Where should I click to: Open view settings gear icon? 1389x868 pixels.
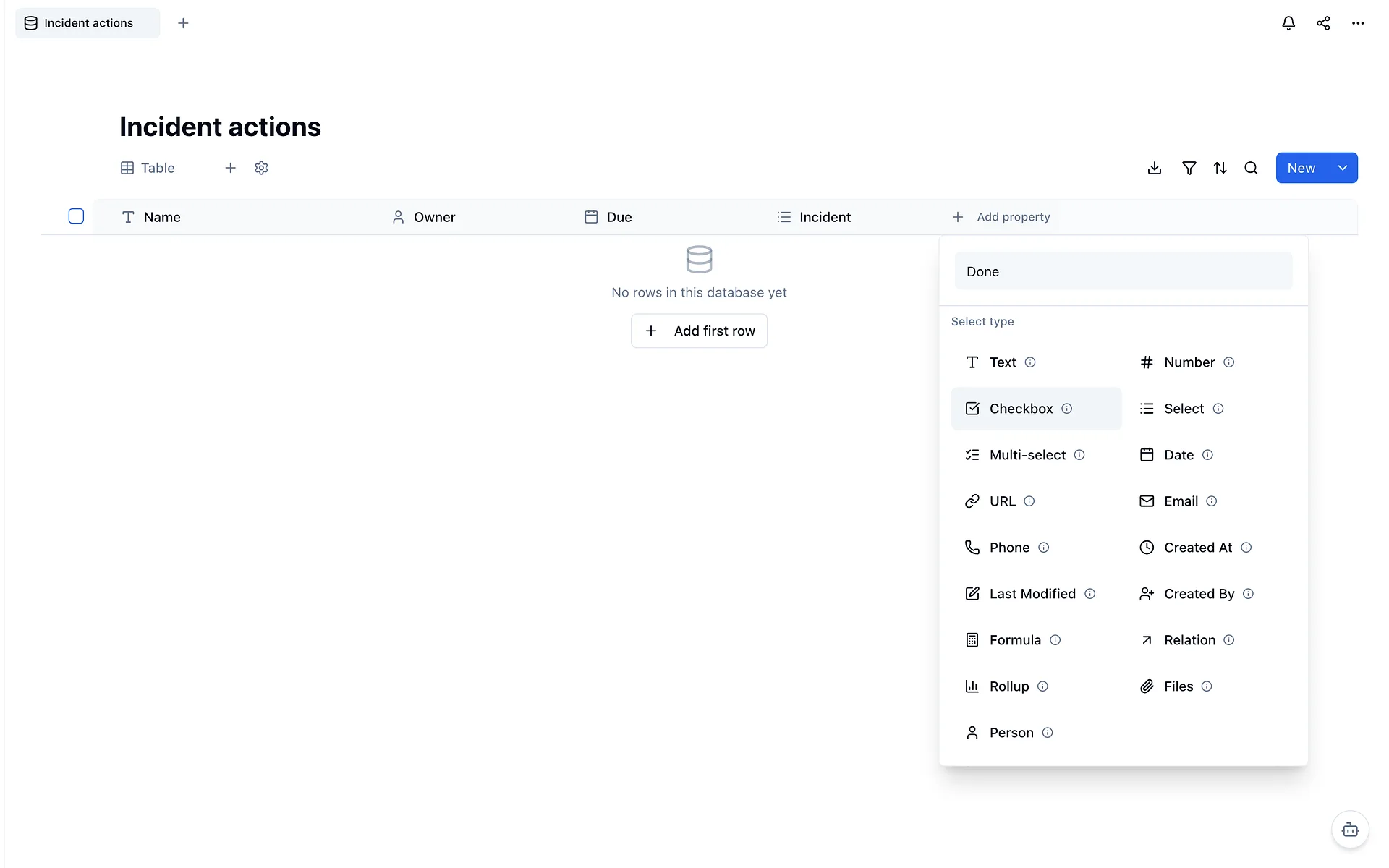(x=261, y=168)
